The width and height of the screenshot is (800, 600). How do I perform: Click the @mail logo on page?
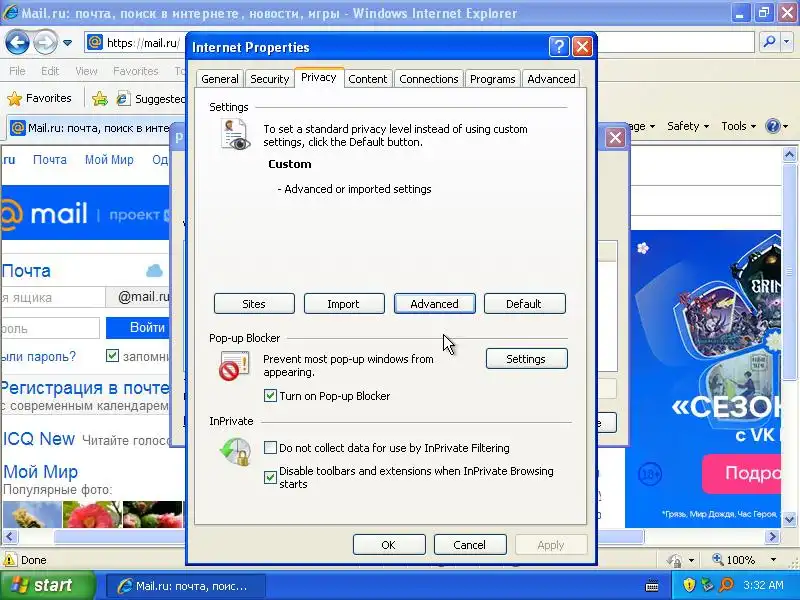click(x=44, y=213)
